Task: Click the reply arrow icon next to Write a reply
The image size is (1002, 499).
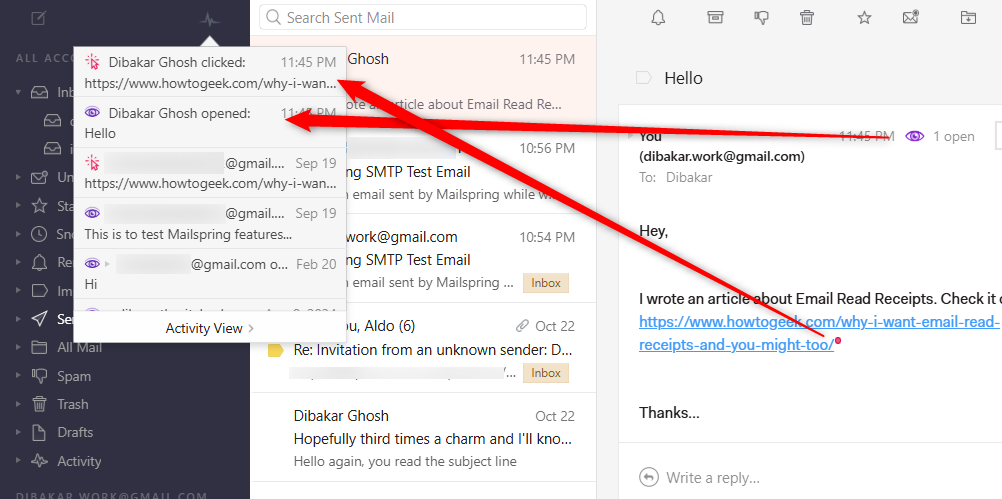Action: [648, 477]
